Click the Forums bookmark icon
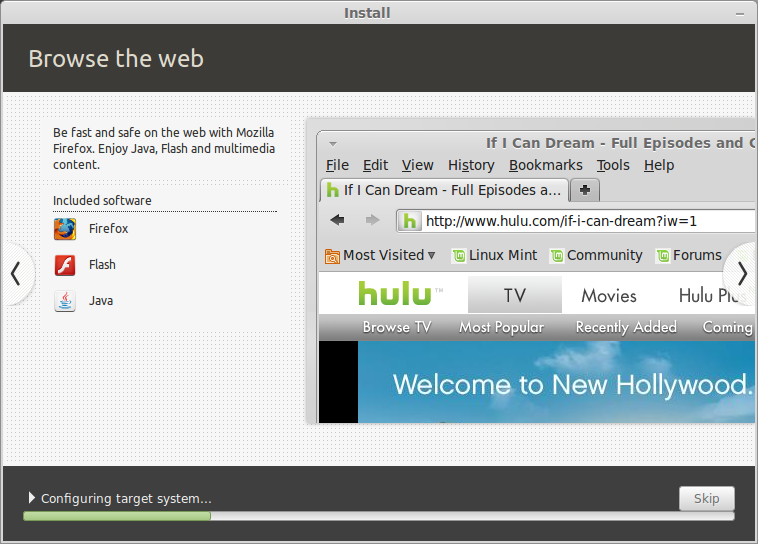 click(663, 255)
